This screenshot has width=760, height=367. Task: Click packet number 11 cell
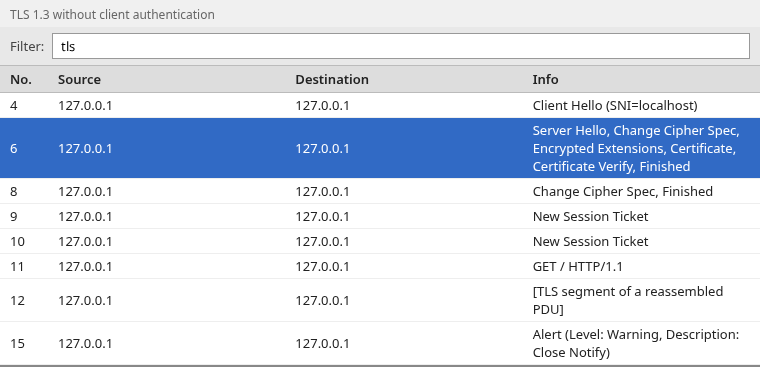(x=16, y=266)
